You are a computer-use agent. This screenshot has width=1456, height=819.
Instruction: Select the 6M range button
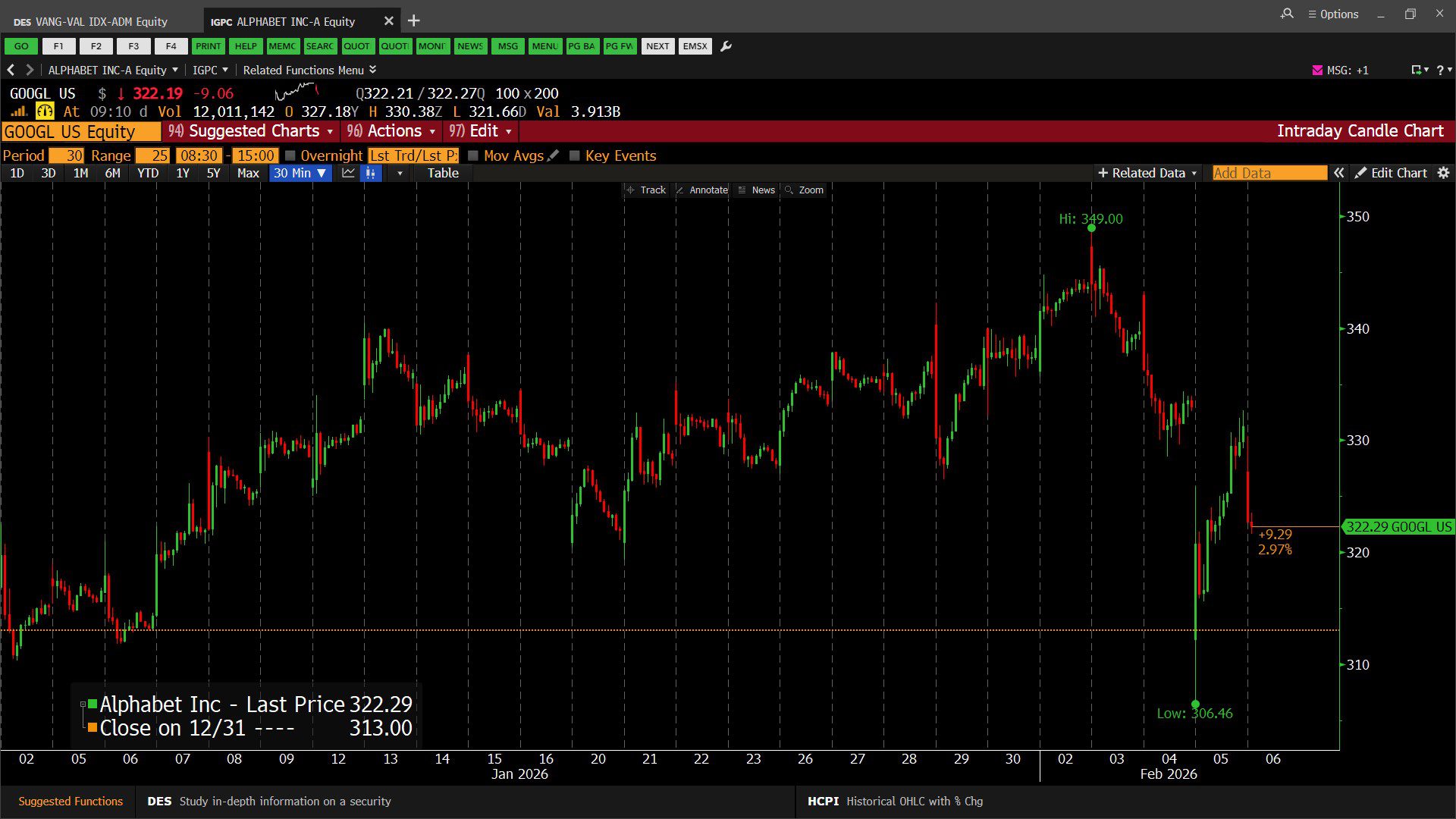click(x=113, y=173)
